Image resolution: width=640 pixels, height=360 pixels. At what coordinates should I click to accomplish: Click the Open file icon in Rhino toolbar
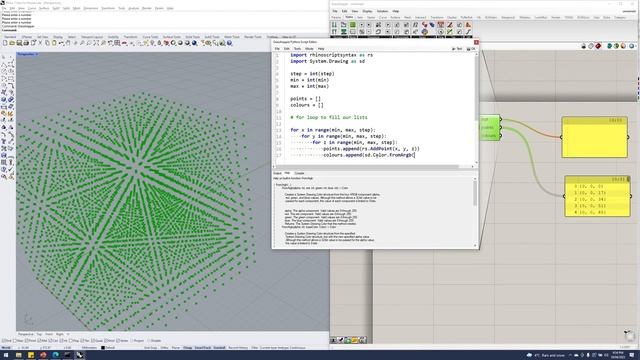point(12,43)
